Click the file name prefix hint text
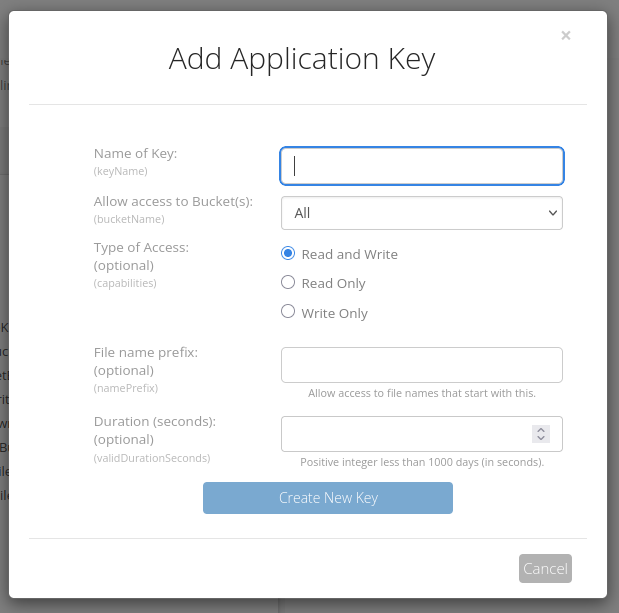This screenshot has height=613, width=619. 421,393
